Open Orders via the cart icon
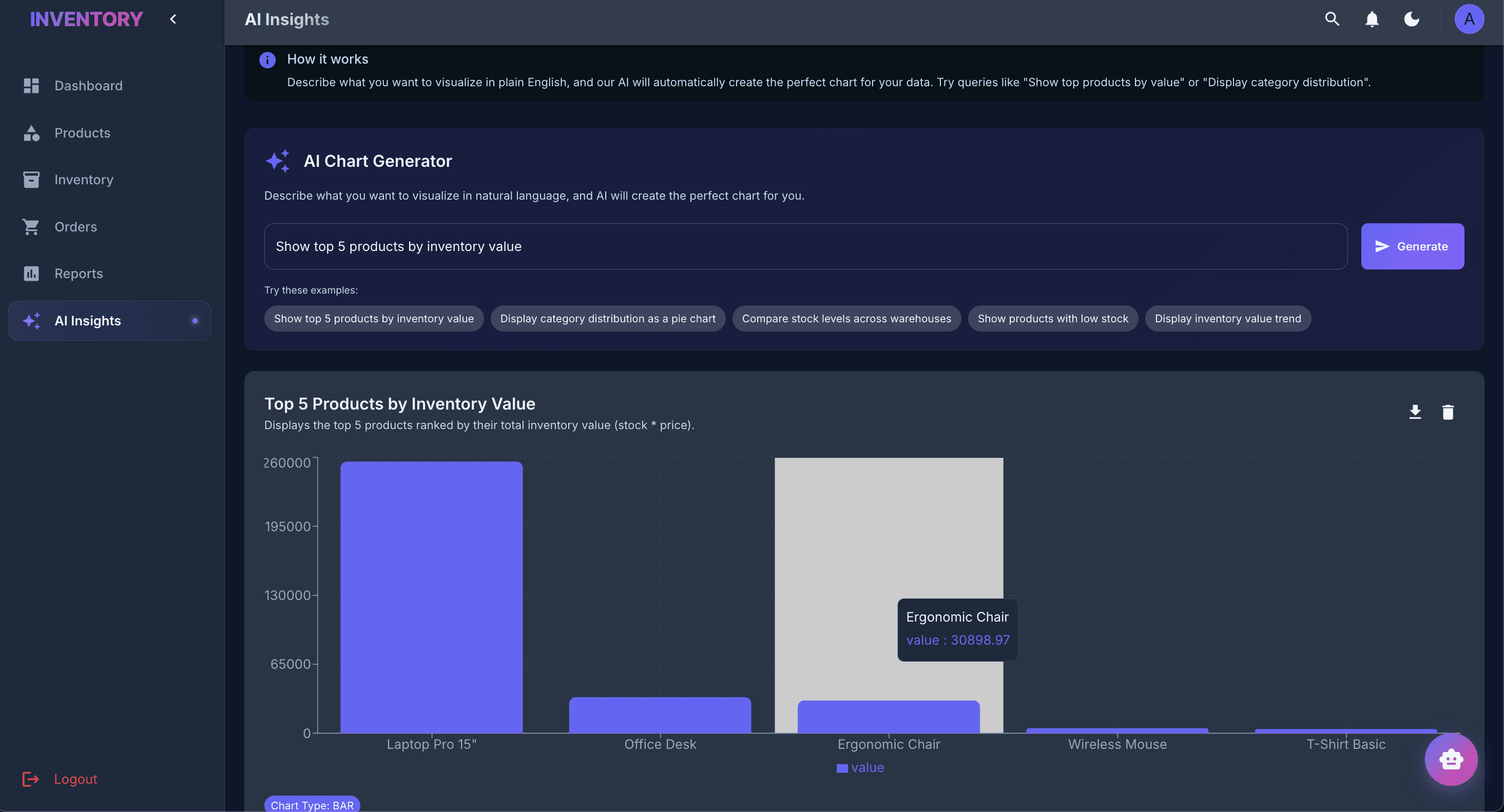The height and width of the screenshot is (812, 1504). click(x=31, y=226)
